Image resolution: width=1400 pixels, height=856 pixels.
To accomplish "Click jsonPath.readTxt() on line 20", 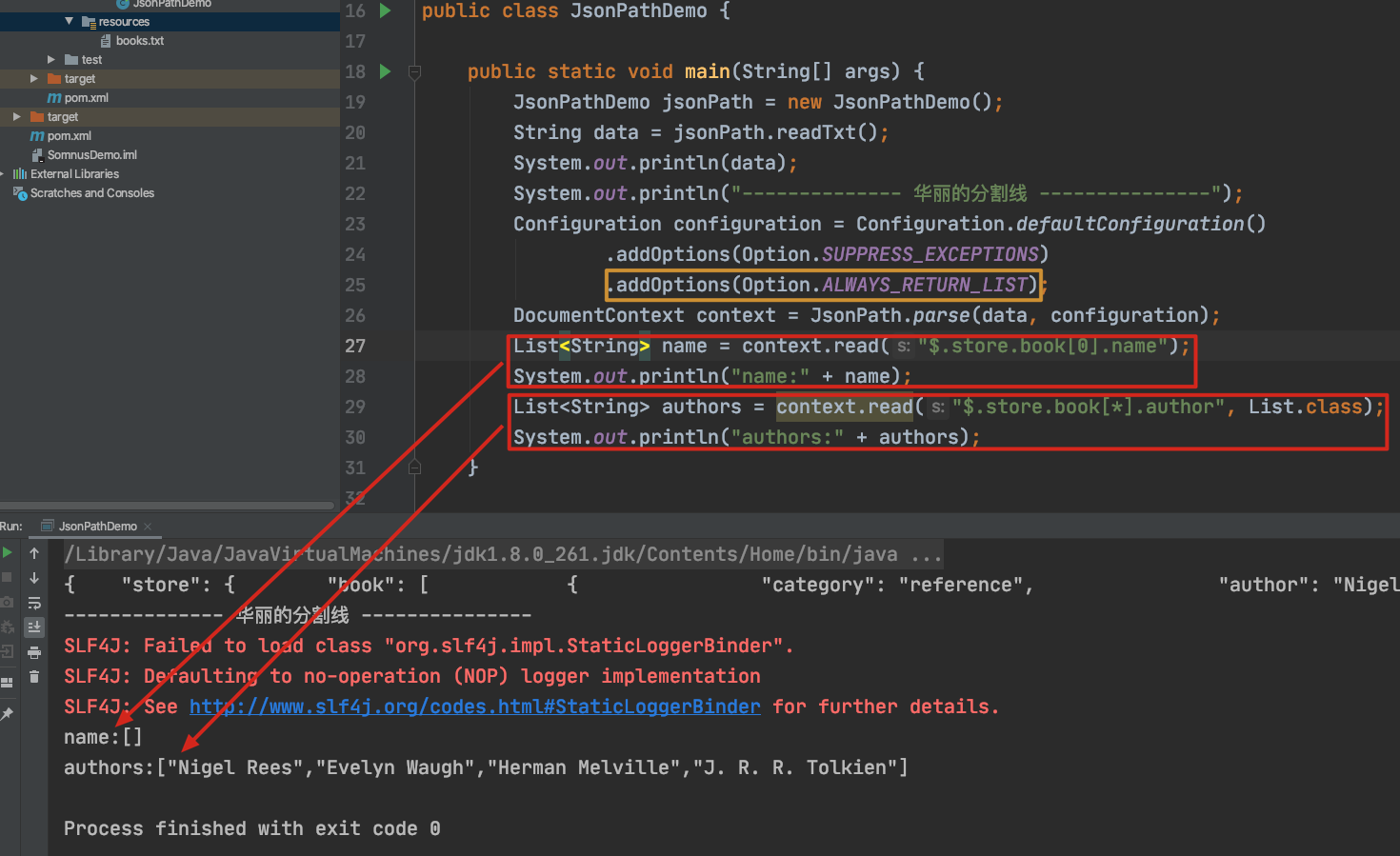I will pyautogui.click(x=775, y=132).
